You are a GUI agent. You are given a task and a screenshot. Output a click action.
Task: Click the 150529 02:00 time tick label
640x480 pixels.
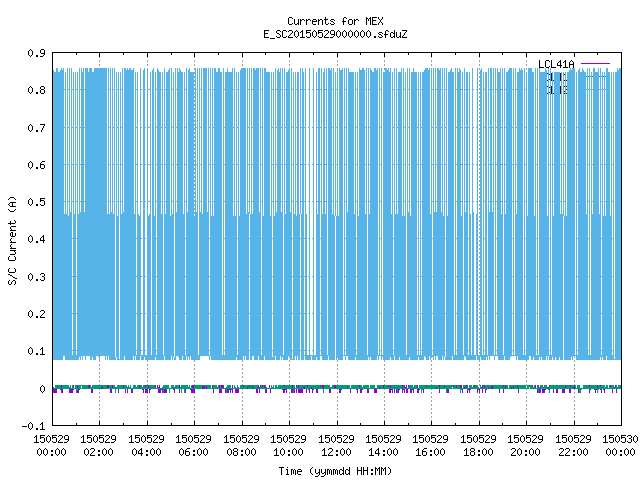click(x=98, y=446)
